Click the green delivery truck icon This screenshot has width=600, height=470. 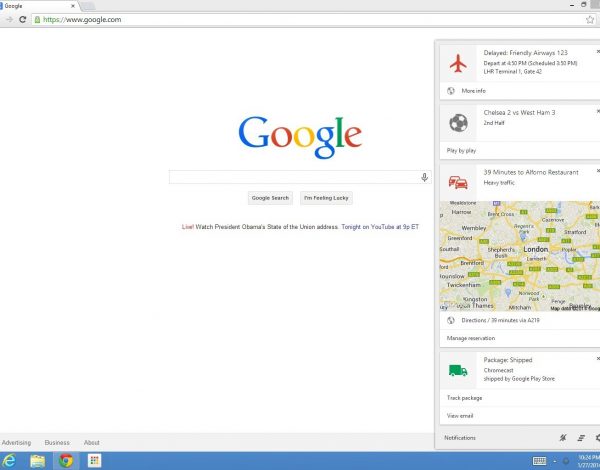click(x=459, y=370)
